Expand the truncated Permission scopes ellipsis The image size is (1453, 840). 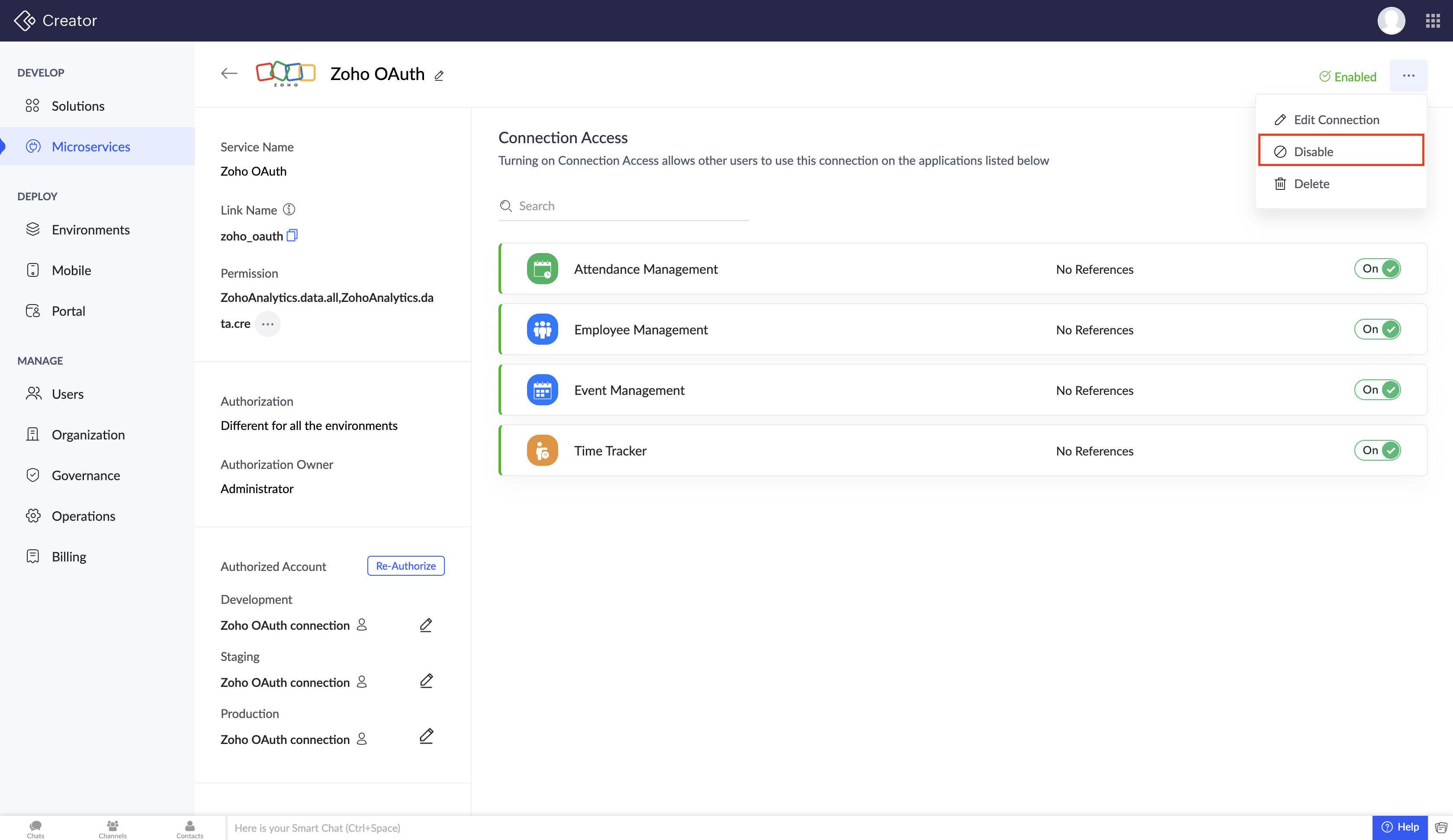coord(267,324)
